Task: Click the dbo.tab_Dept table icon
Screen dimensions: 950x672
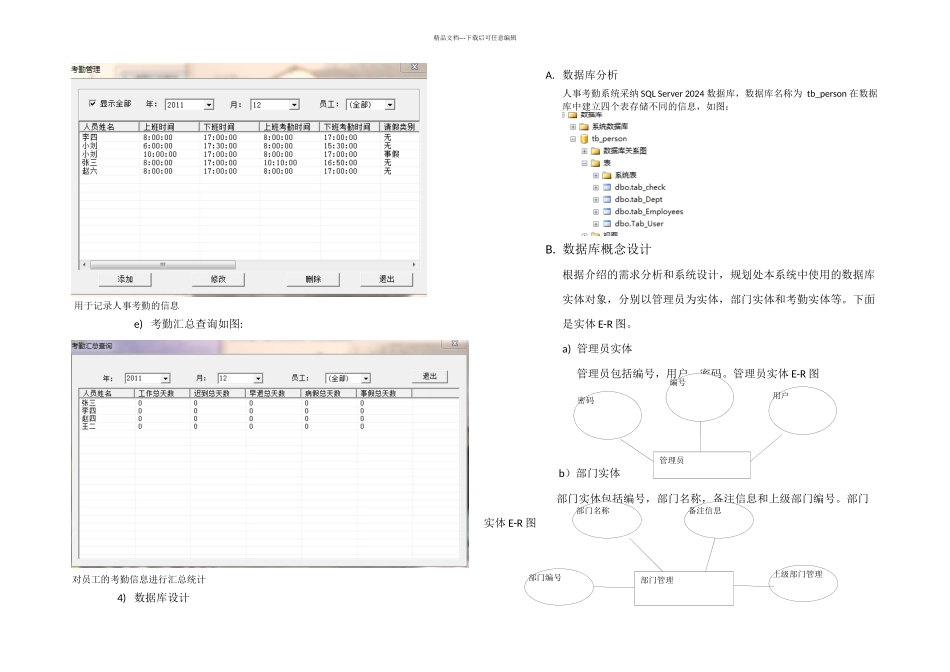Action: click(606, 199)
